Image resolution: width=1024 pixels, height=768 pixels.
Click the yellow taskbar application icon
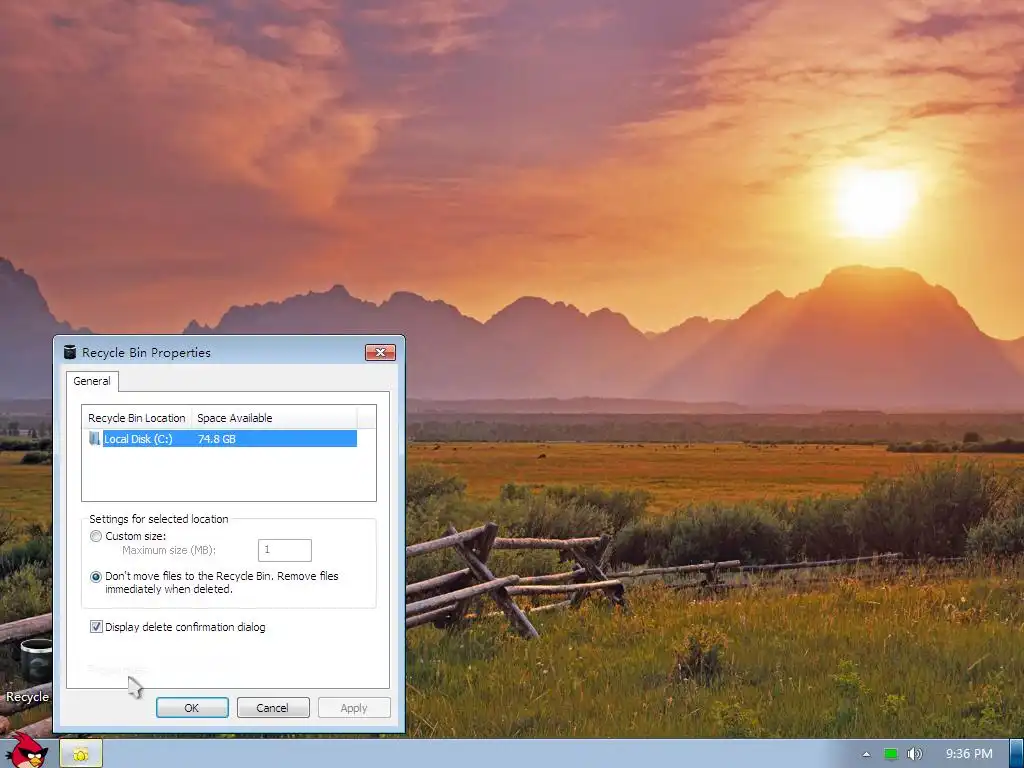point(81,754)
